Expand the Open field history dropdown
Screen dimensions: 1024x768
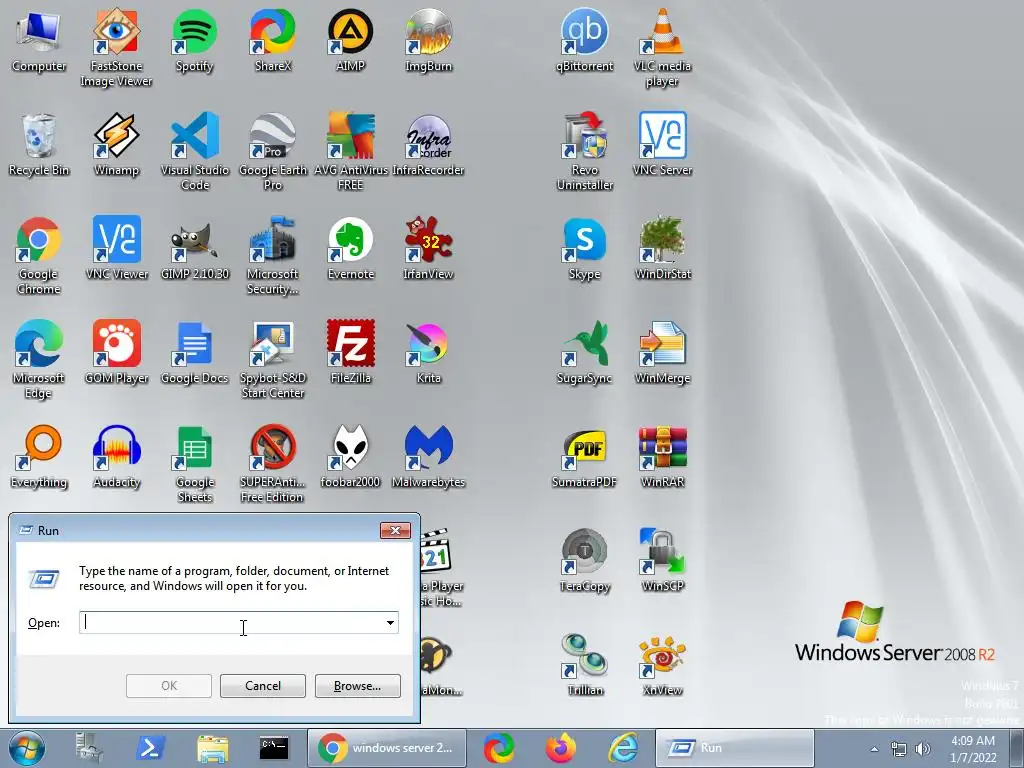(x=390, y=622)
